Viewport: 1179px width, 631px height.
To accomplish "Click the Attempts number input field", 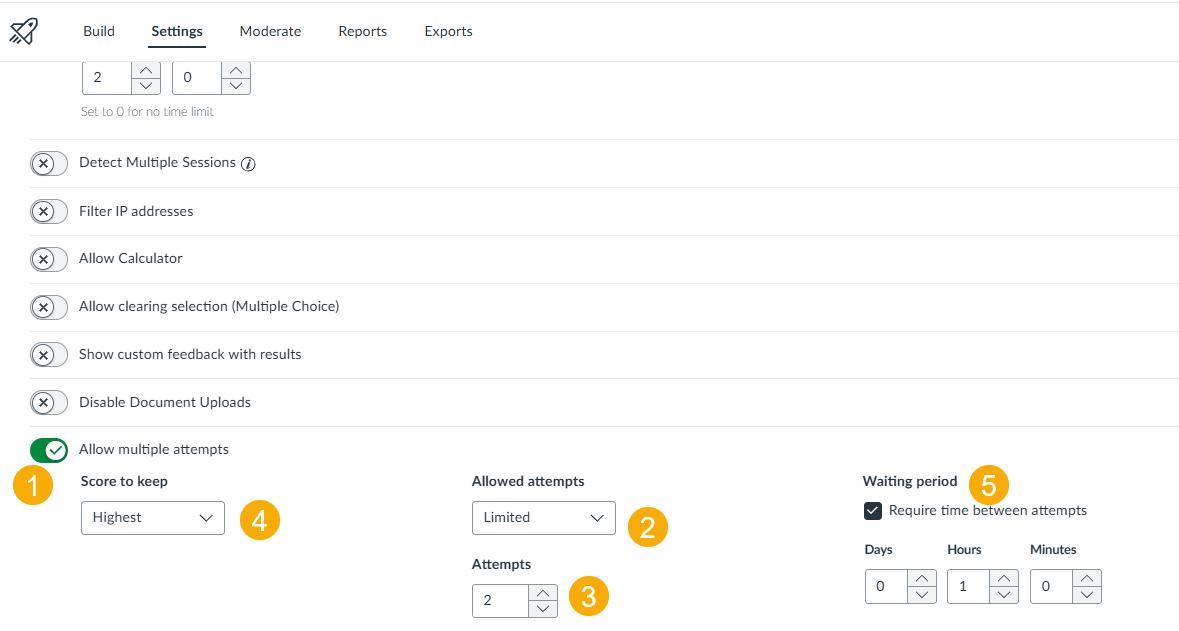I will pyautogui.click(x=499, y=601).
